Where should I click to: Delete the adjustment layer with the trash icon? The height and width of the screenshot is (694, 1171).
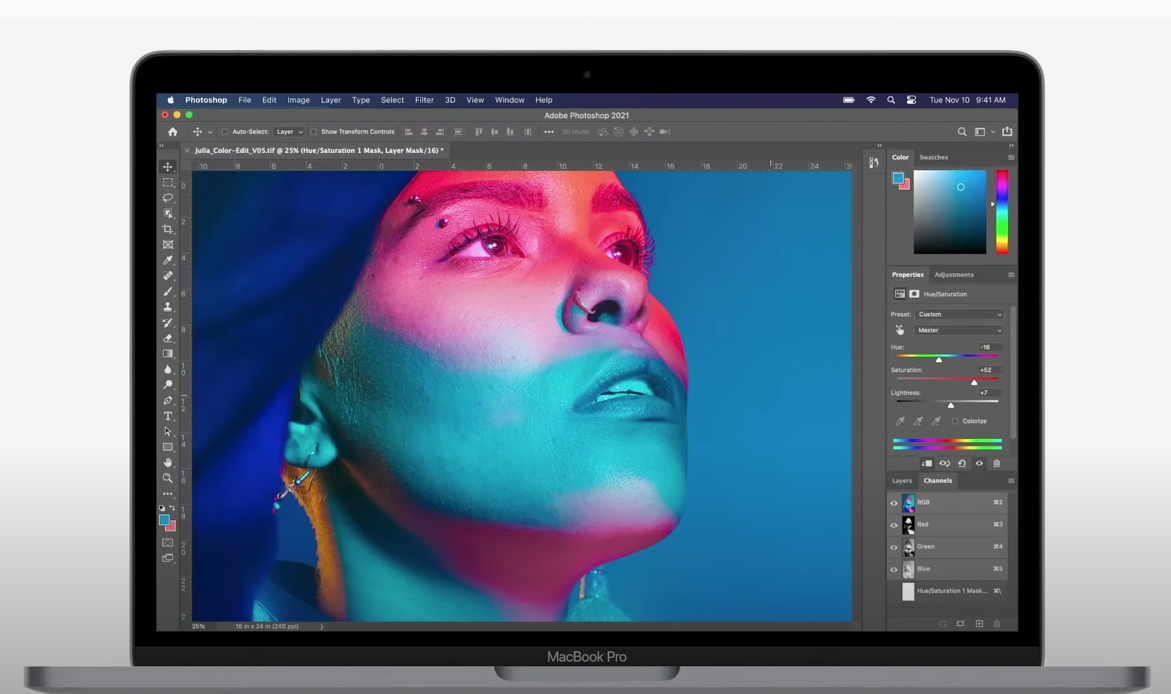(996, 464)
